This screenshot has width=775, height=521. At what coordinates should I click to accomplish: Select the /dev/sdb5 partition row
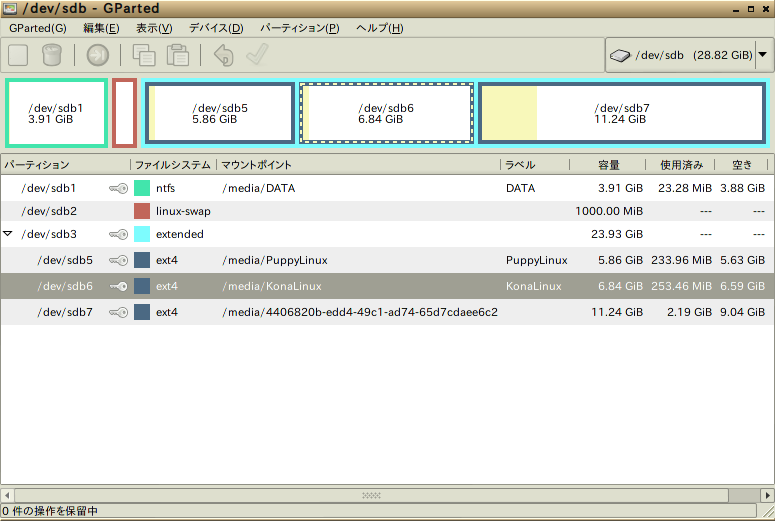coord(388,260)
